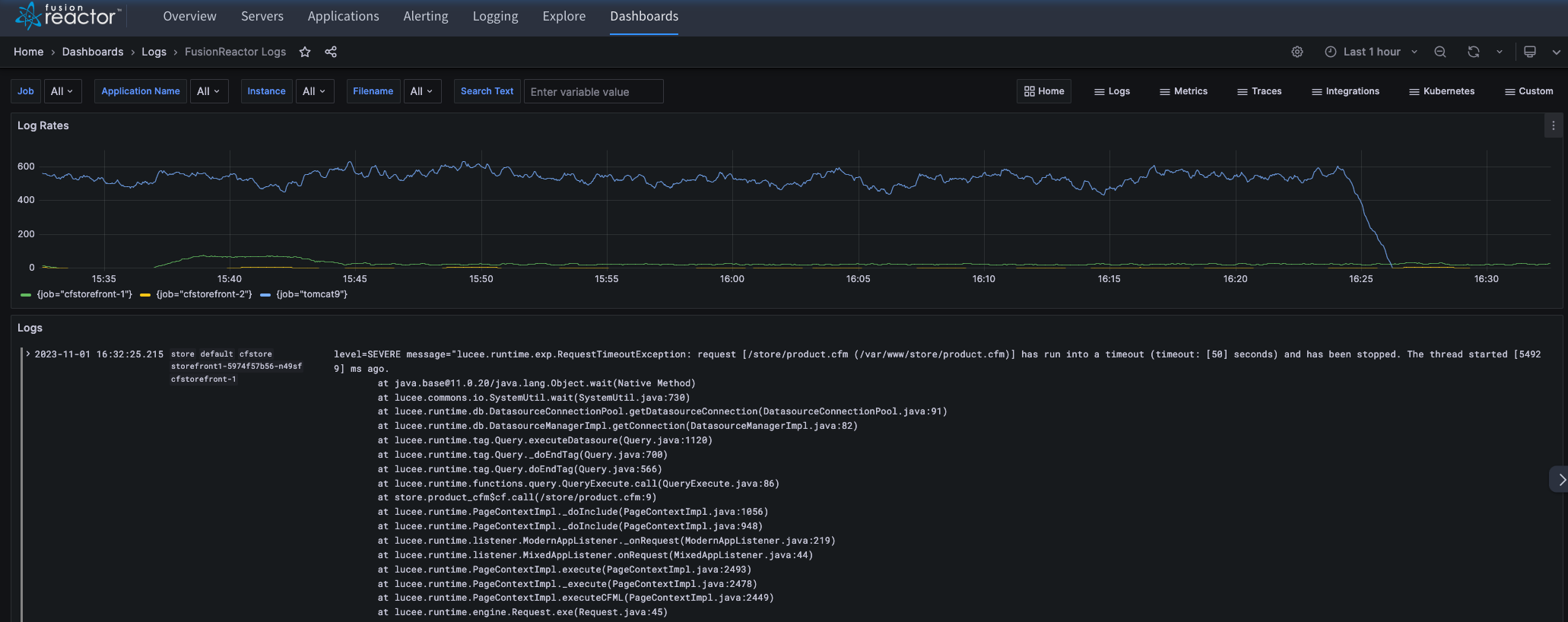Open the Kubernetes dashboard link menu
The height and width of the screenshot is (622, 1568).
[1442, 91]
